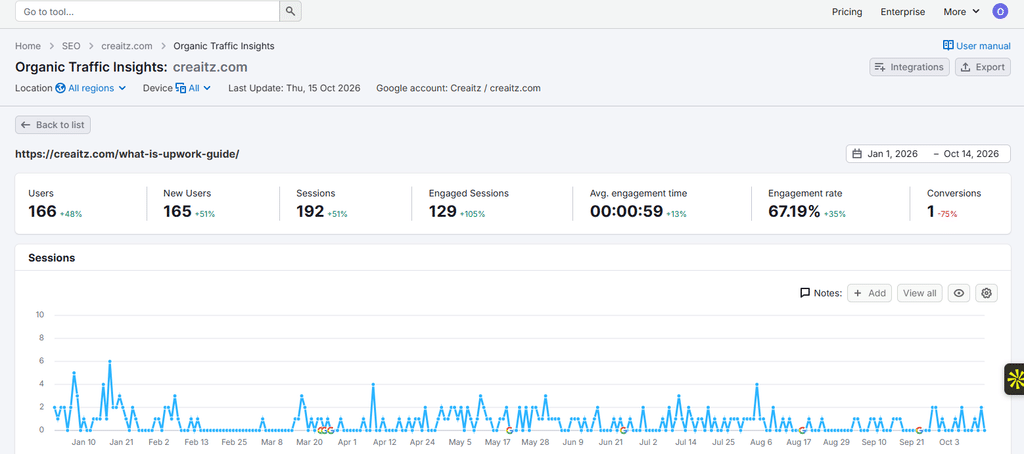This screenshot has height=454, width=1024.
Task: Select the Users metric card
Action: click(x=81, y=203)
